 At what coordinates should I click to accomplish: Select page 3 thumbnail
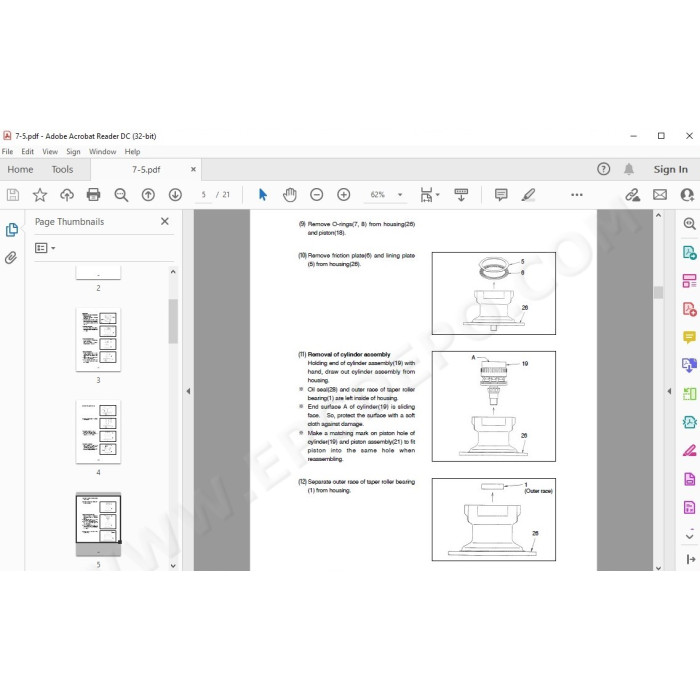pyautogui.click(x=98, y=339)
